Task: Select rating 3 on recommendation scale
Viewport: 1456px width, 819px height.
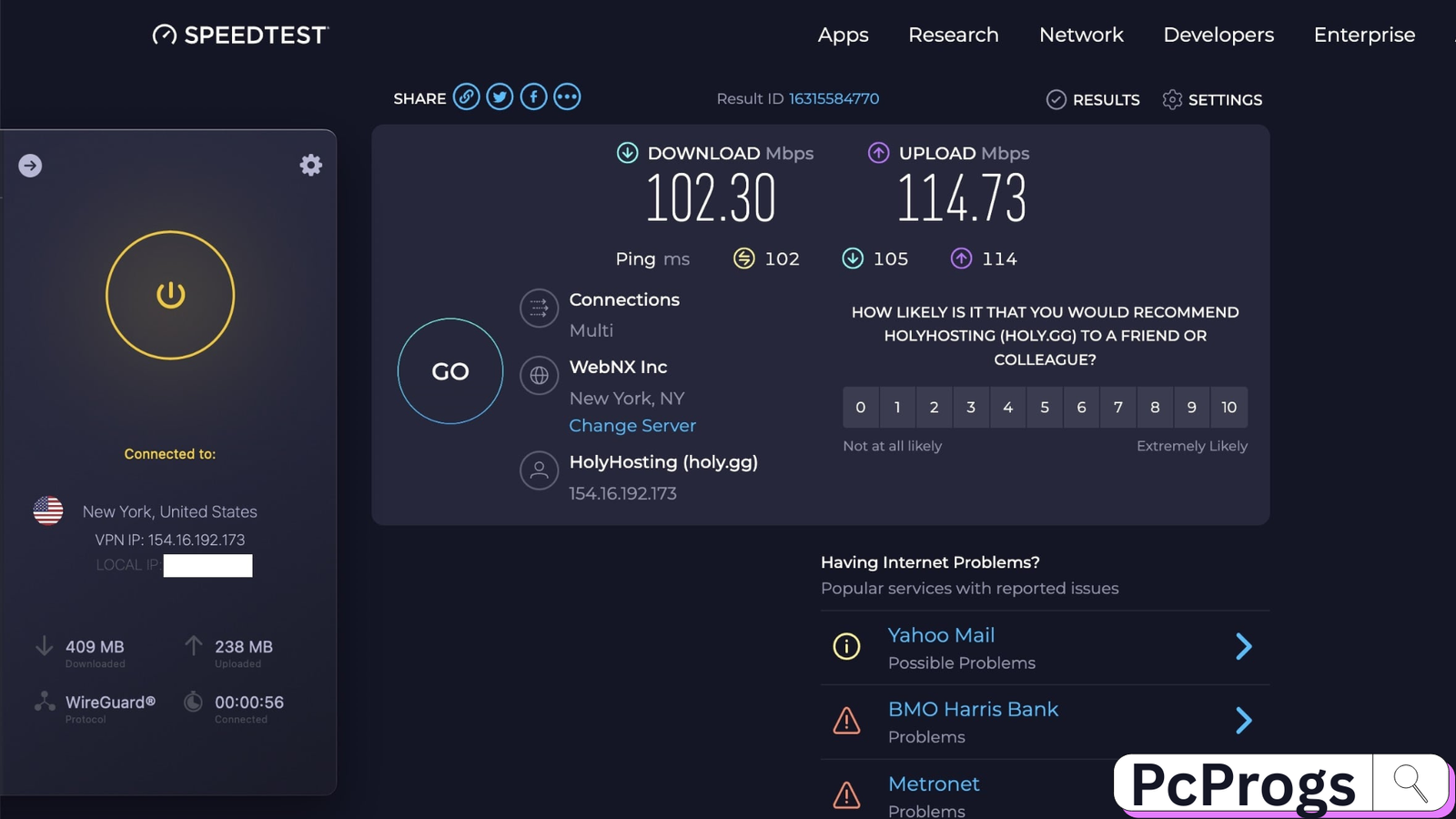Action: click(x=971, y=407)
